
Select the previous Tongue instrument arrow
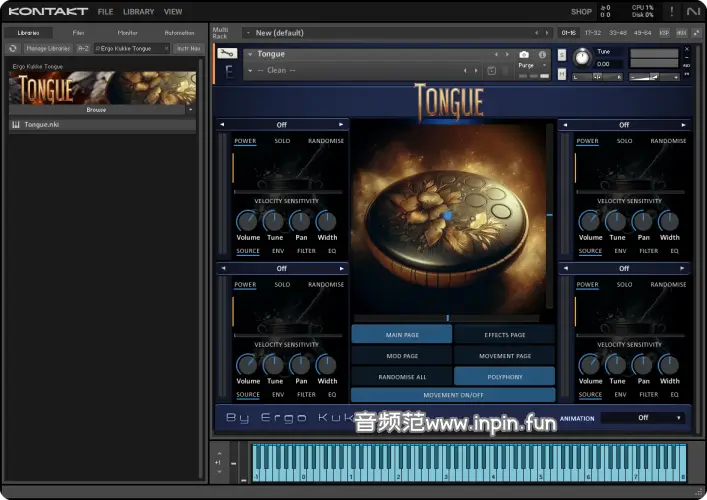pyautogui.click(x=496, y=55)
